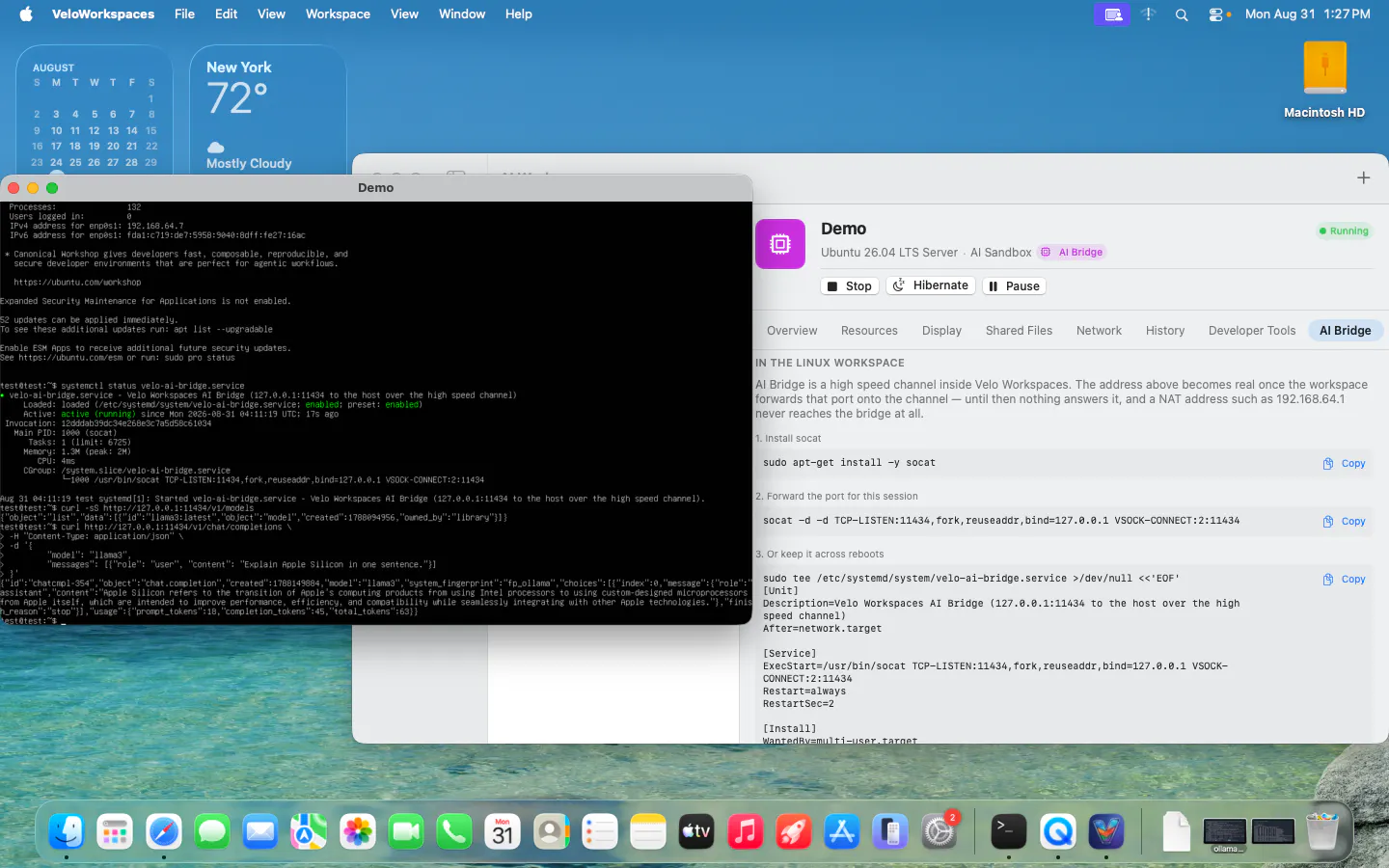Hibernate the Demo workspace
The height and width of the screenshot is (868, 1389).
[x=931, y=285]
